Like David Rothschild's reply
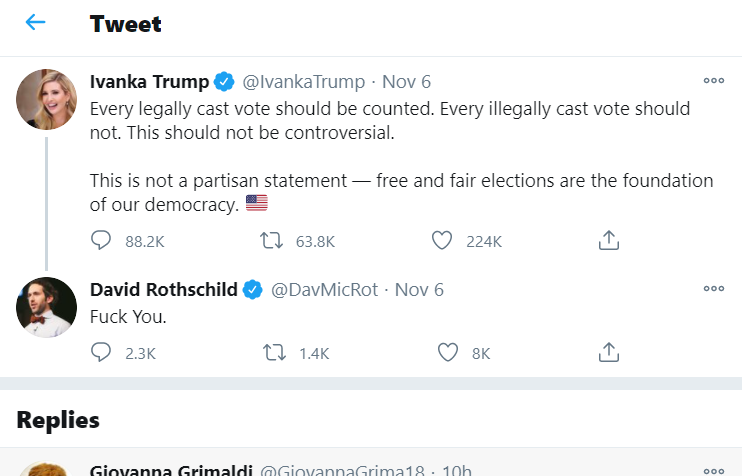742x476 pixels. pyautogui.click(x=449, y=352)
